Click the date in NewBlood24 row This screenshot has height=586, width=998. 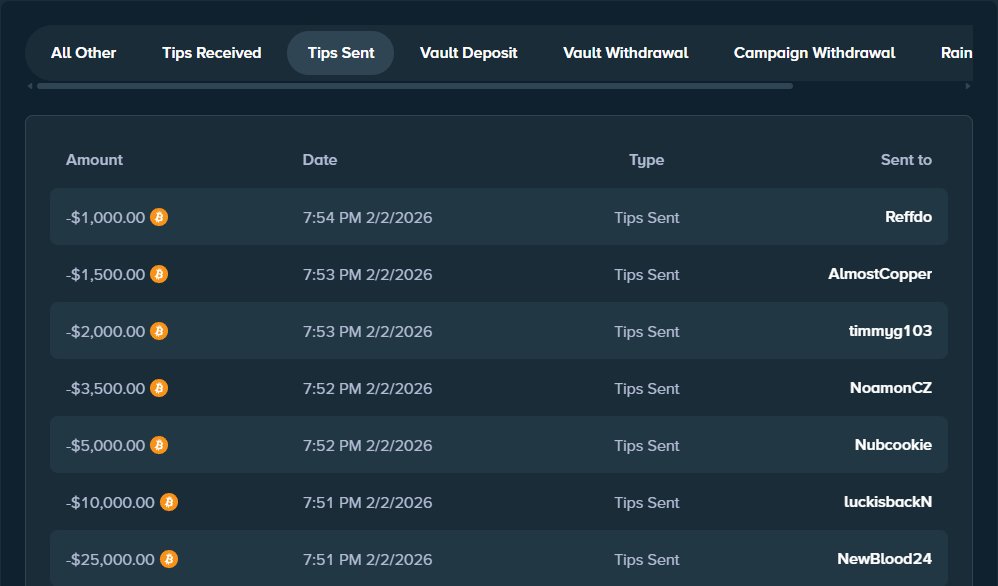[367, 560]
